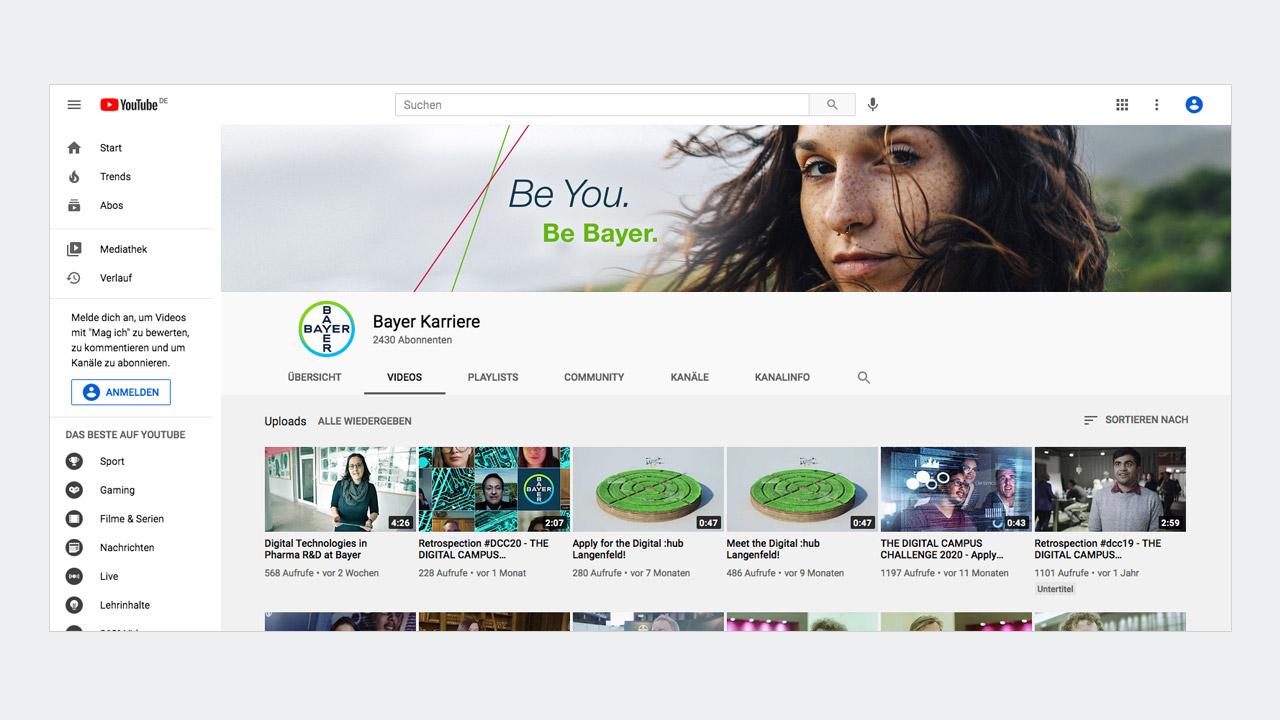
Task: Open Trends flame icon
Action: coord(74,177)
